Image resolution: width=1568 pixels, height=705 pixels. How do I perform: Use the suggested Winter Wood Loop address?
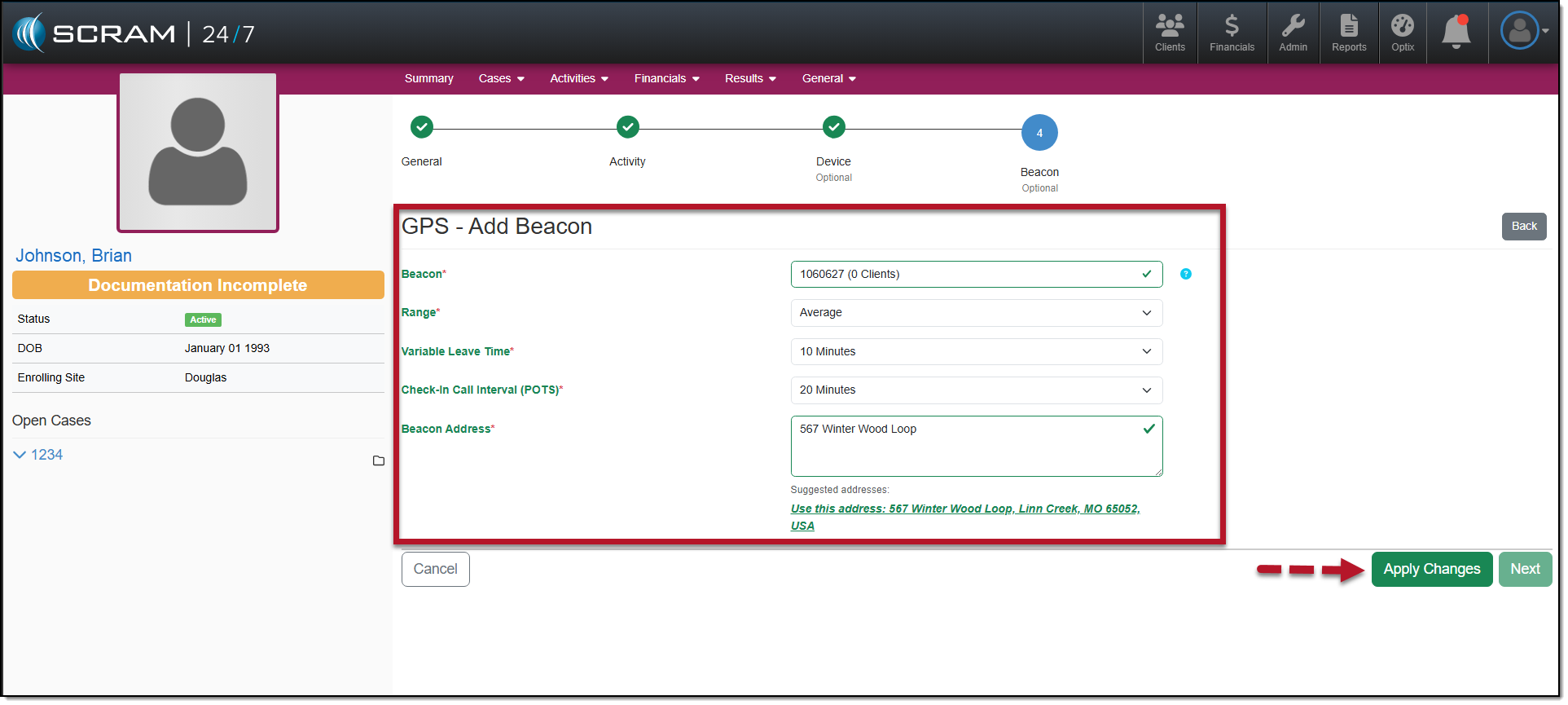tap(966, 509)
